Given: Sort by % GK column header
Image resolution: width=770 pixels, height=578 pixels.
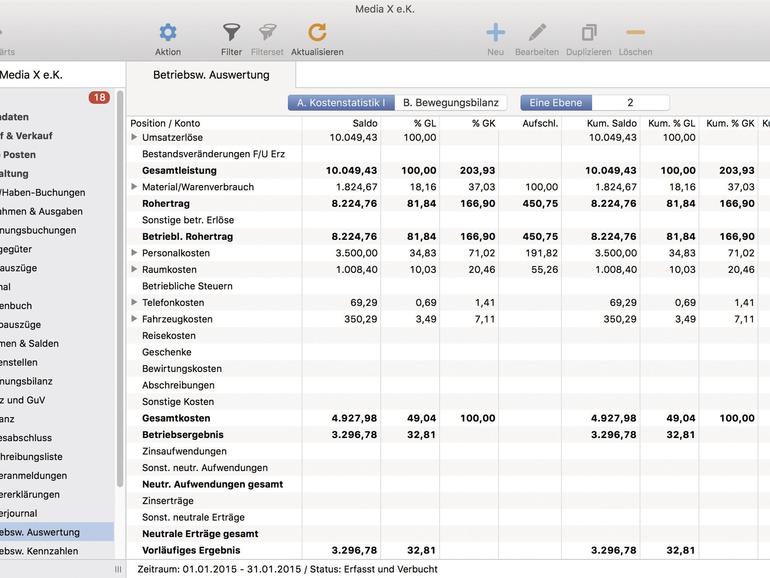Looking at the screenshot, I should pos(484,123).
